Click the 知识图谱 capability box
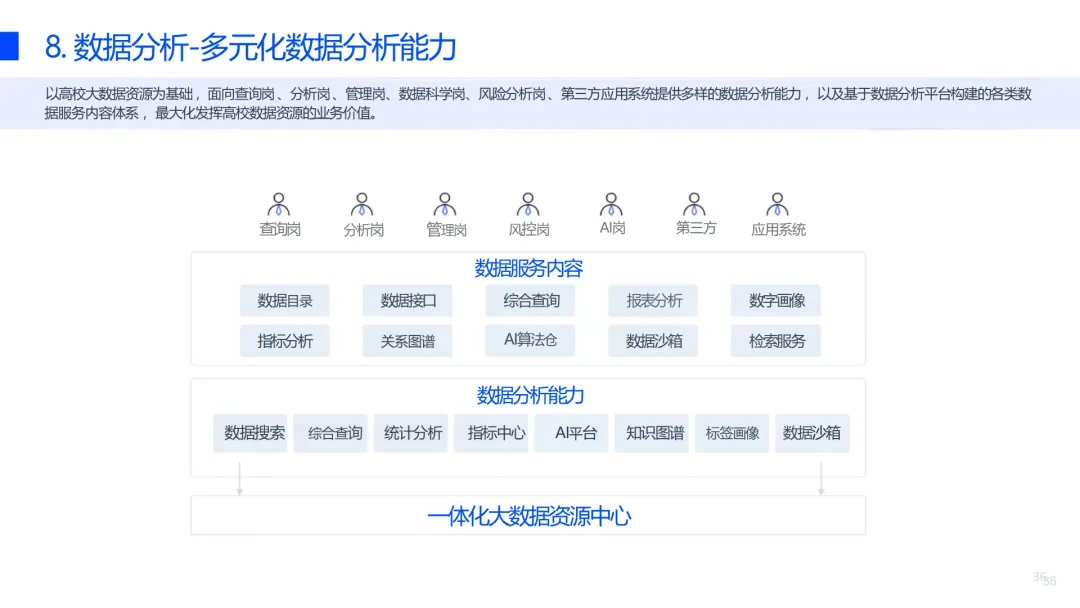The image size is (1080, 608). point(652,433)
